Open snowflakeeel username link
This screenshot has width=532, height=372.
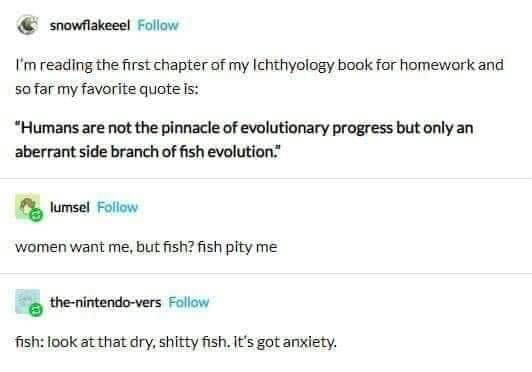90,25
